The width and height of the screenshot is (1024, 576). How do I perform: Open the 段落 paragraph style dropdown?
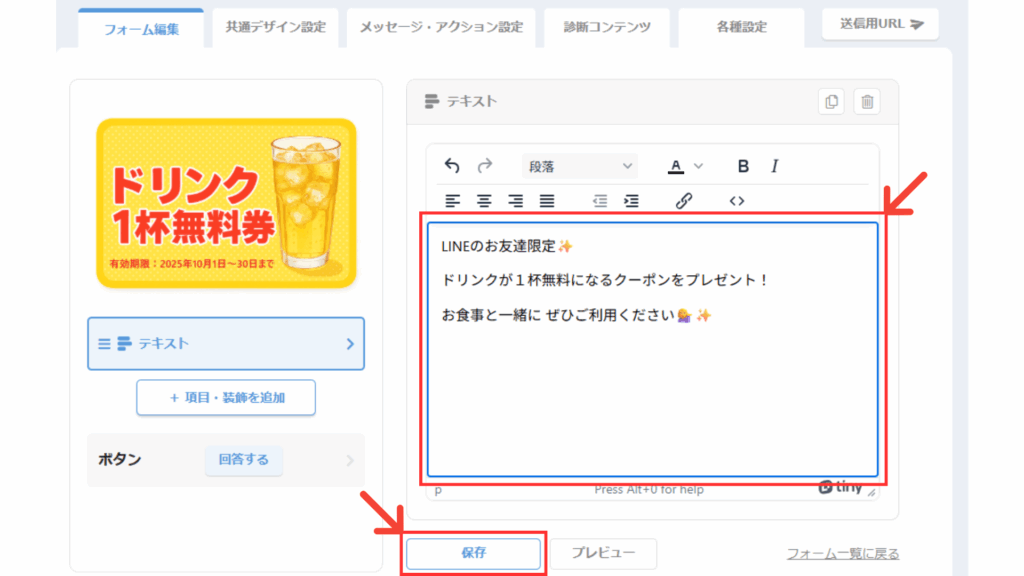[x=581, y=166]
